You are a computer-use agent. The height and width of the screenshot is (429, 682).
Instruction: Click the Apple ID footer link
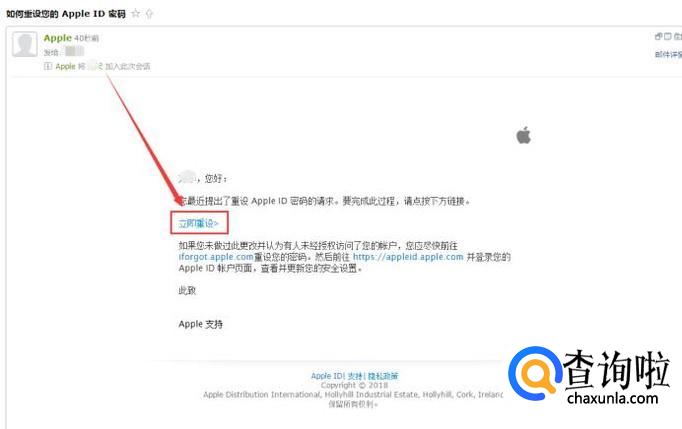coord(328,375)
